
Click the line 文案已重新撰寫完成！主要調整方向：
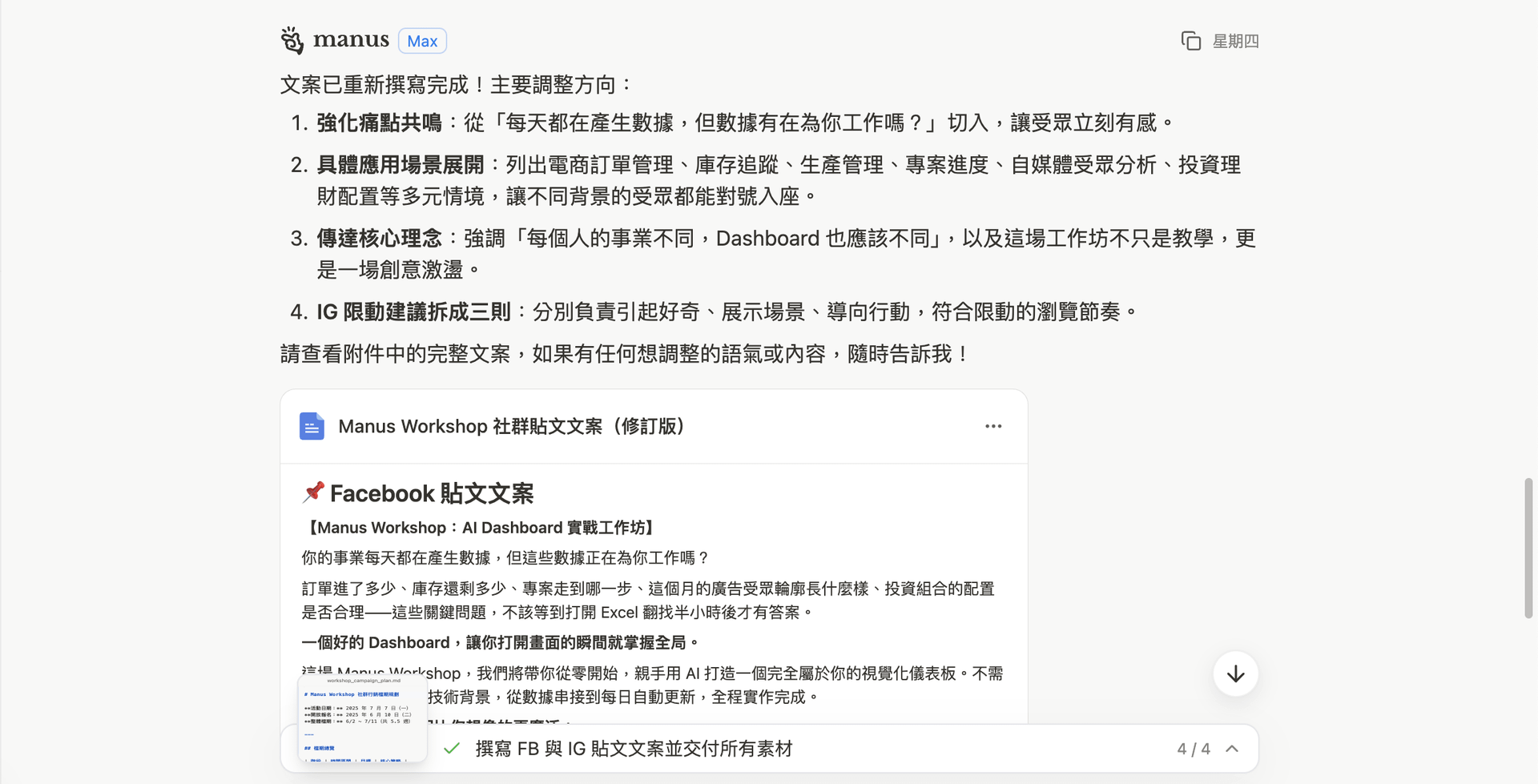pyautogui.click(x=457, y=85)
